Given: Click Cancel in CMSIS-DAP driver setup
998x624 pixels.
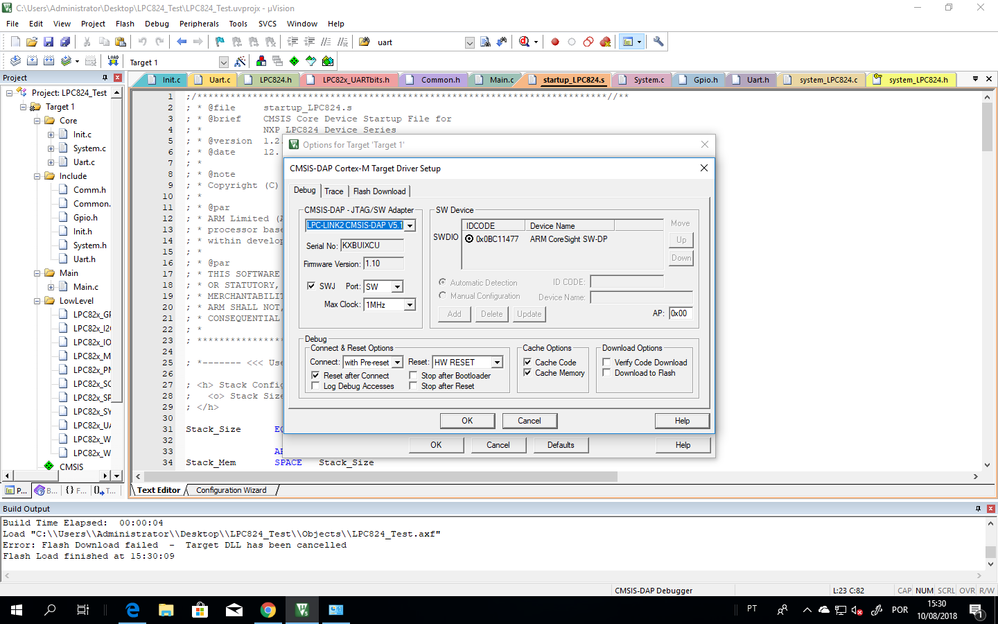Looking at the screenshot, I should click(529, 420).
